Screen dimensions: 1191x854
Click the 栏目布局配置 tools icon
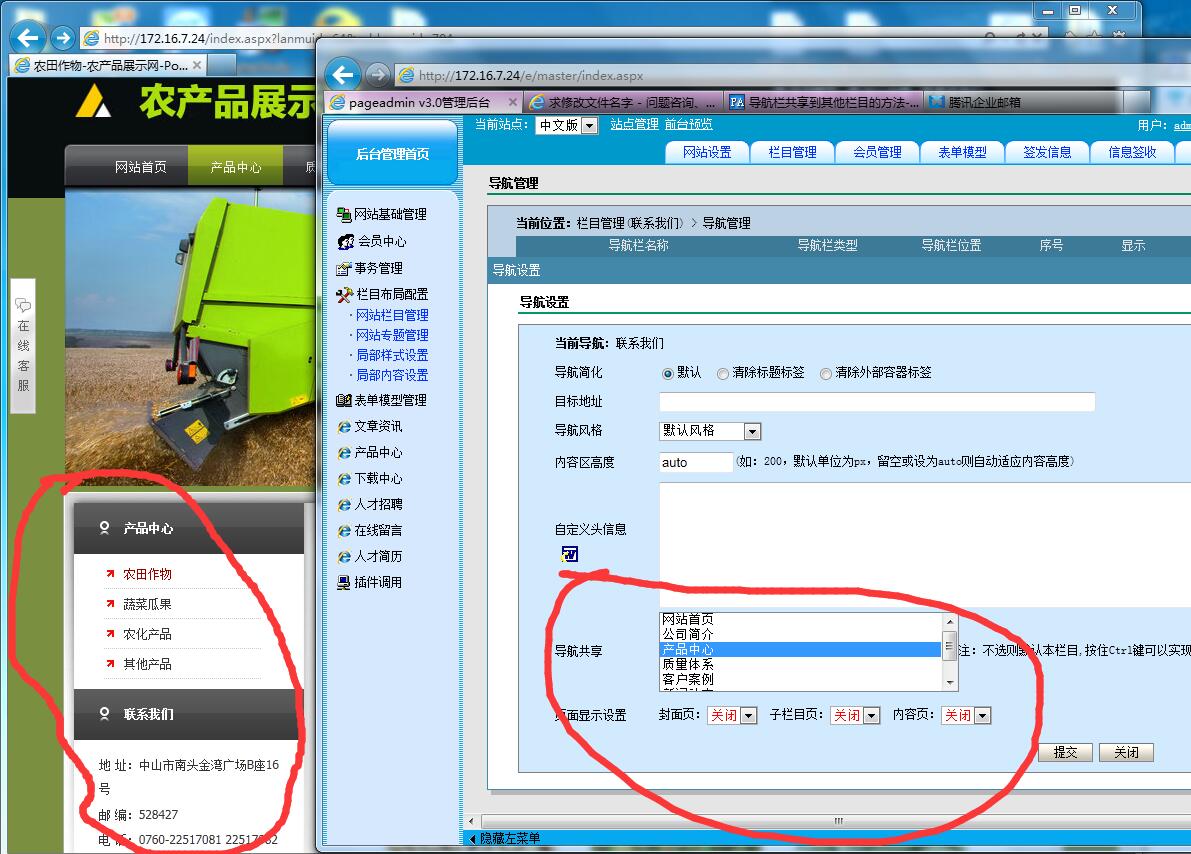point(345,295)
